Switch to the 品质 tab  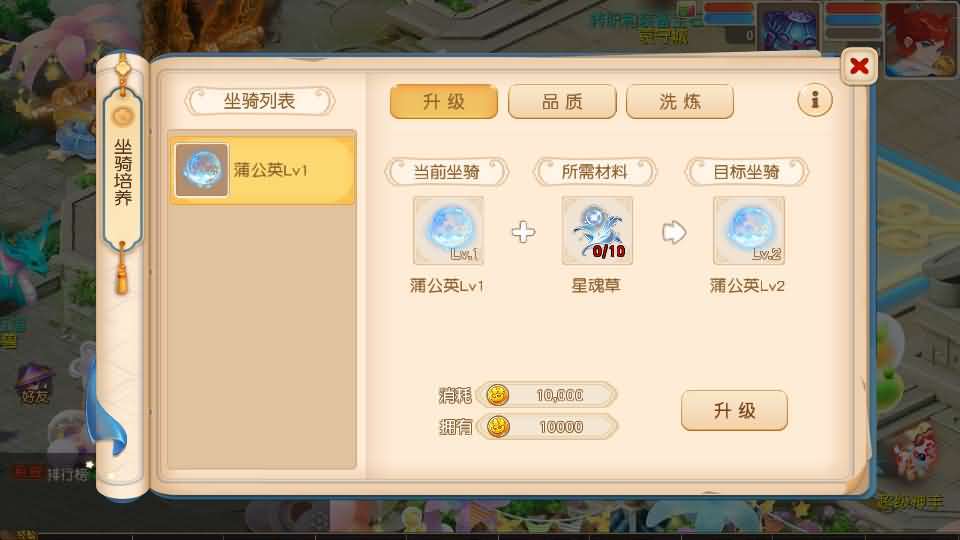click(562, 102)
